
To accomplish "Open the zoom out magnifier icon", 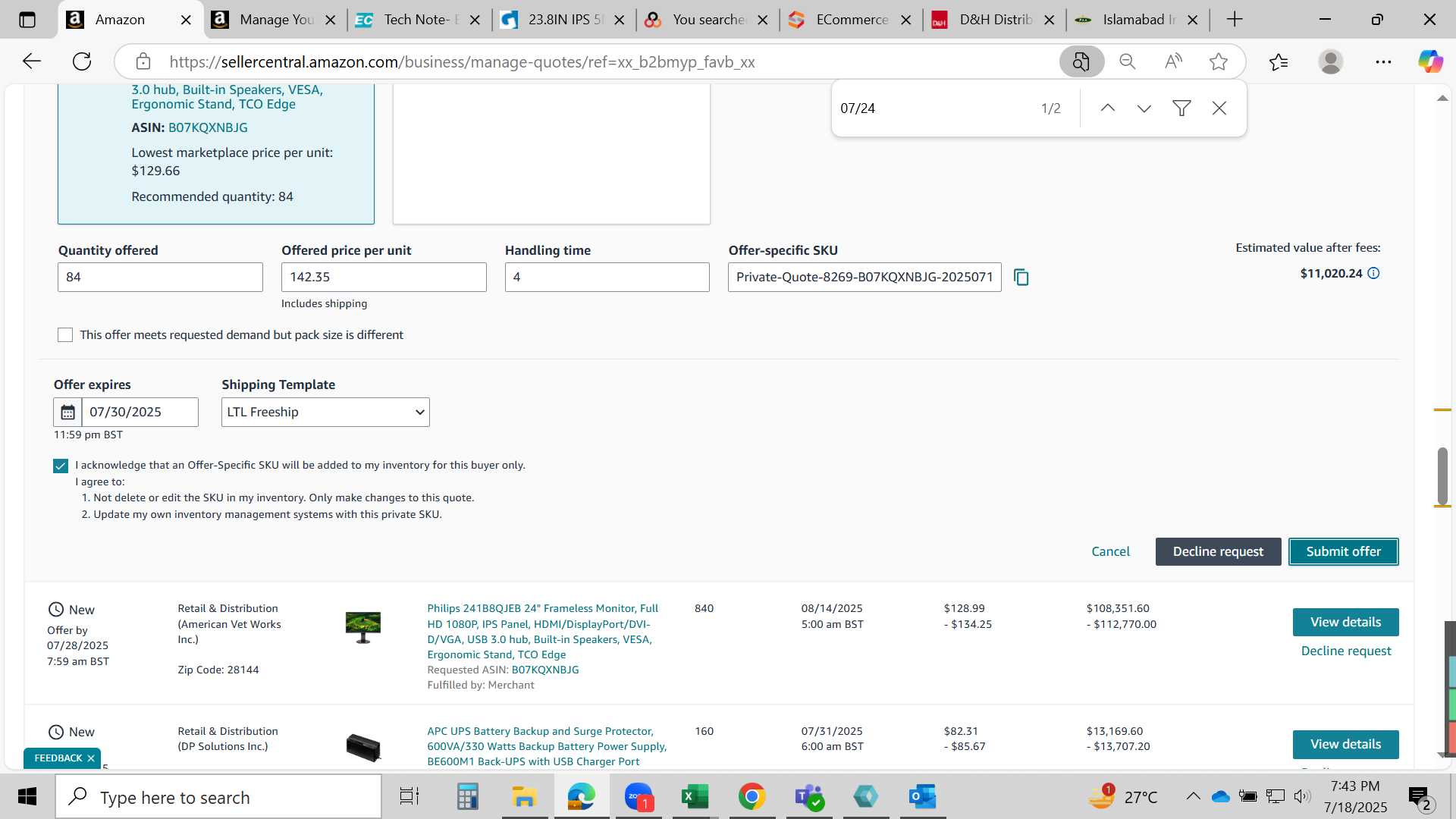I will click(x=1128, y=61).
